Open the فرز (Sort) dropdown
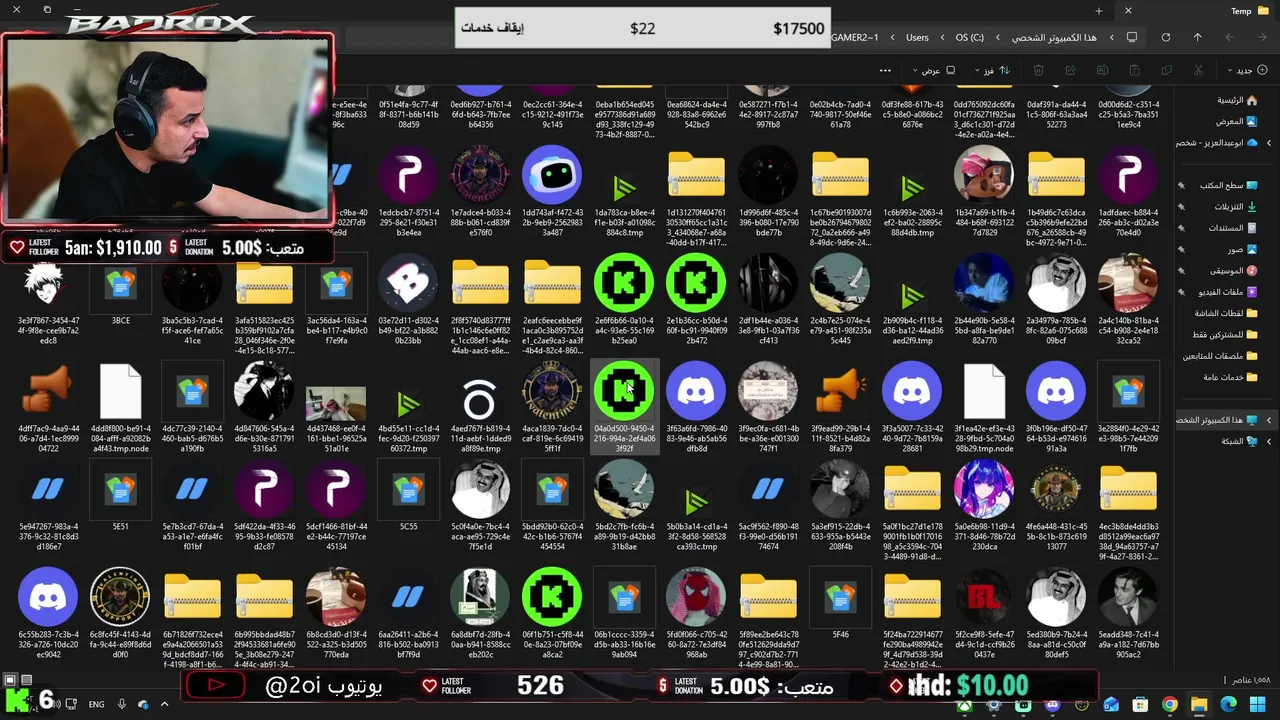Image resolution: width=1280 pixels, height=720 pixels. coord(992,70)
